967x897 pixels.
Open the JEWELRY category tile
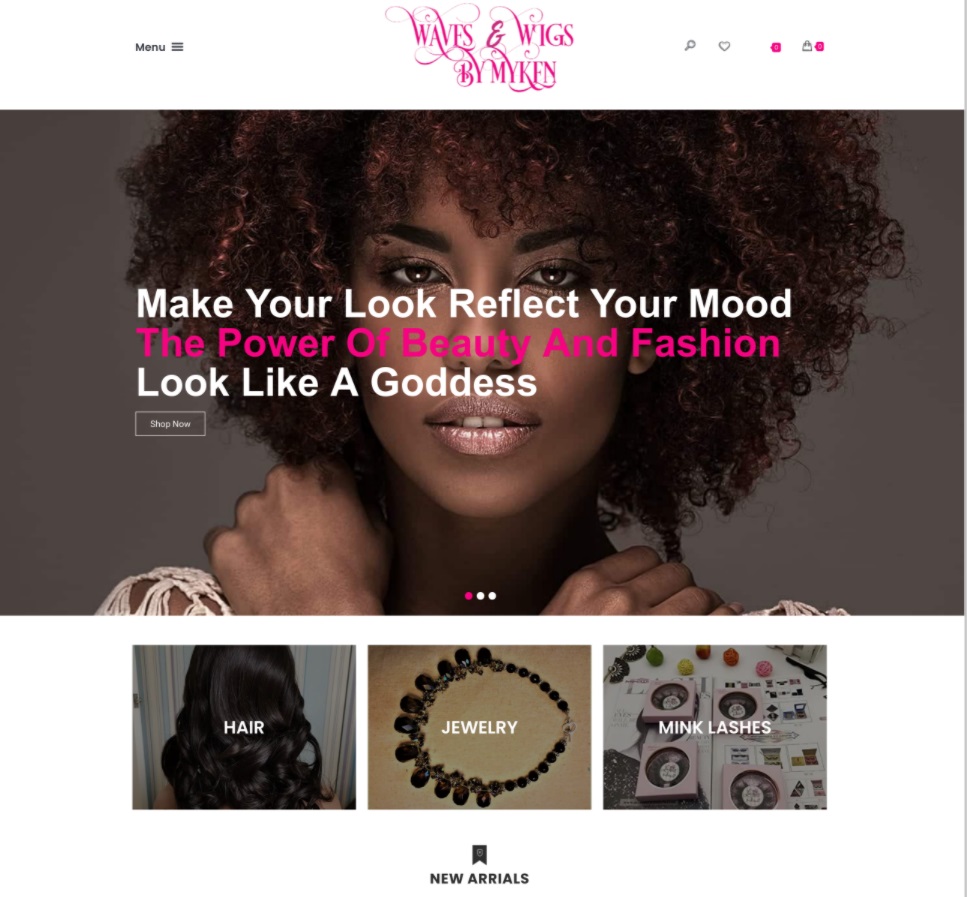[x=479, y=727]
